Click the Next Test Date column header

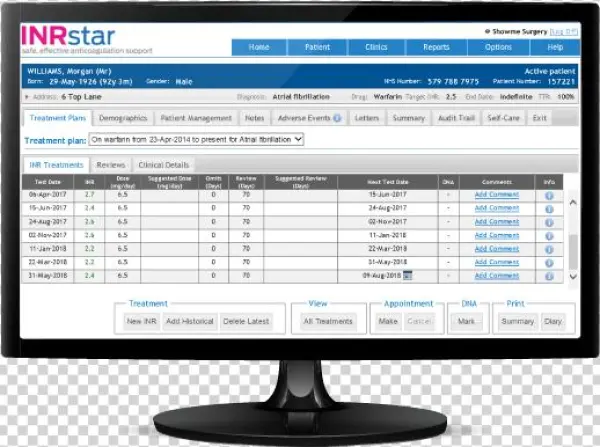tap(388, 182)
